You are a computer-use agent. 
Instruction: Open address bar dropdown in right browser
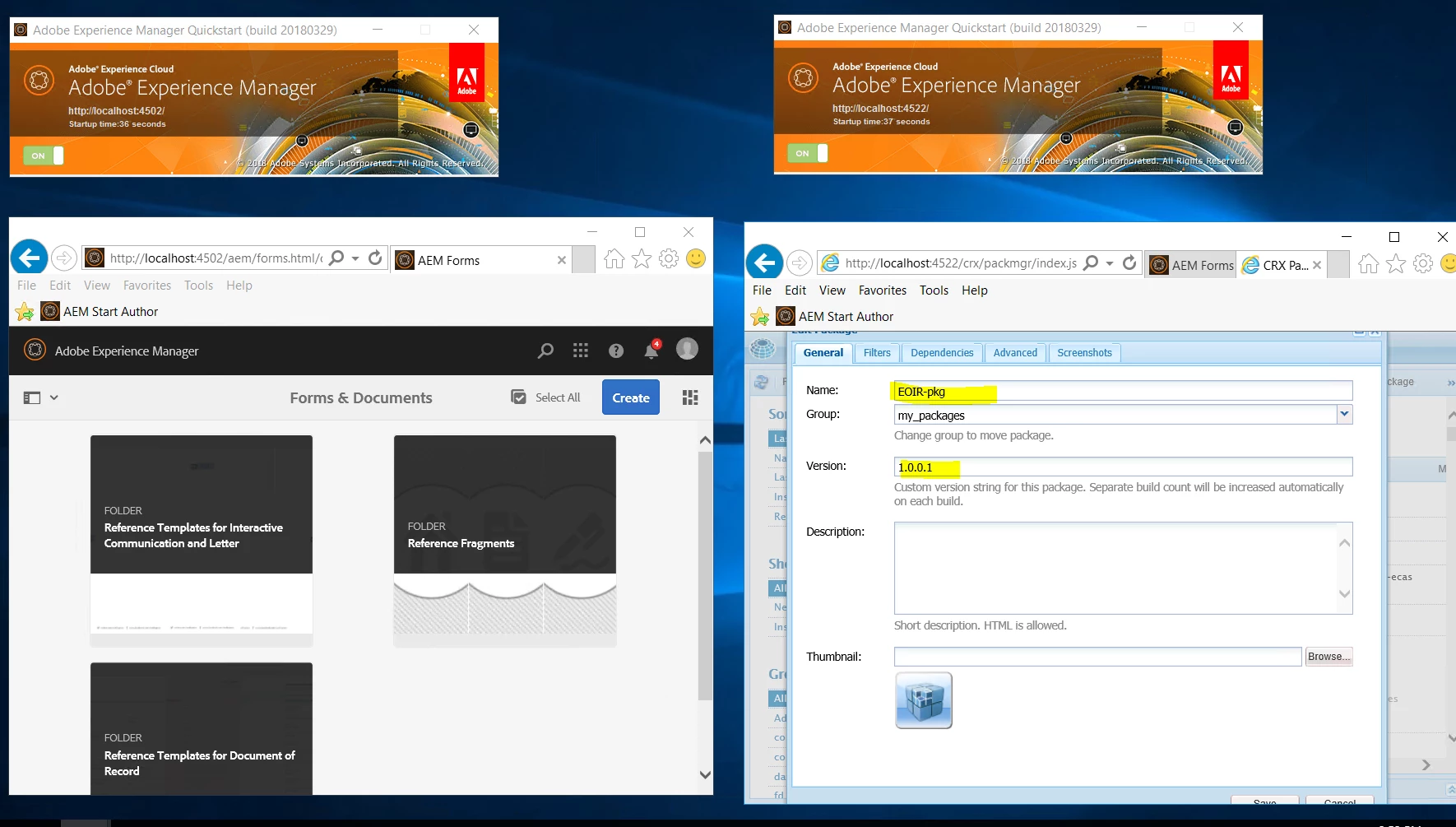click(x=1110, y=263)
